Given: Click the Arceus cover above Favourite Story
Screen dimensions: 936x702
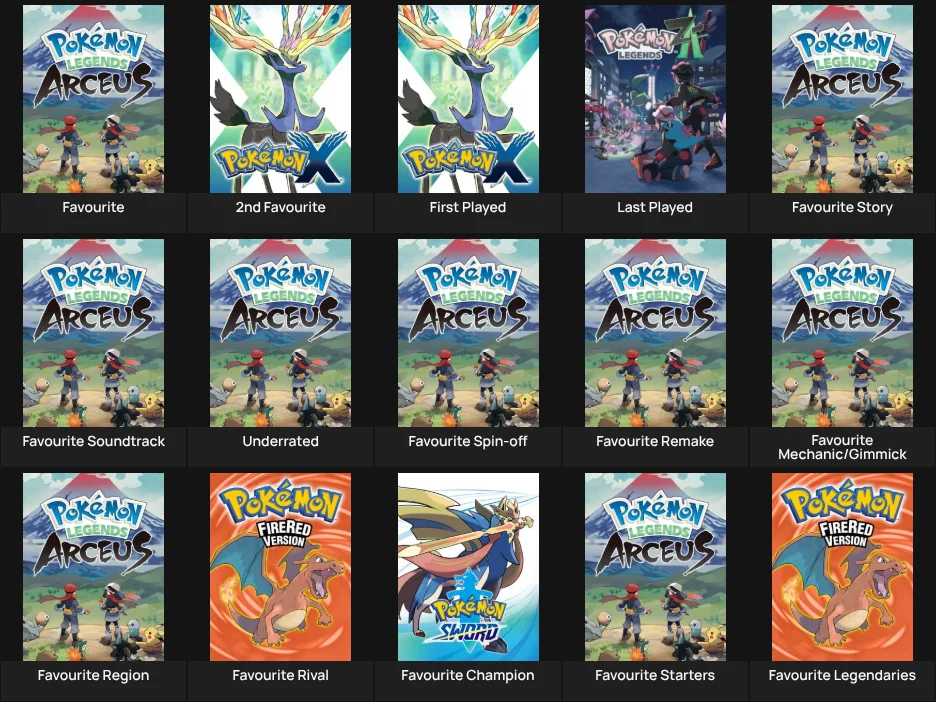Looking at the screenshot, I should click(x=842, y=99).
